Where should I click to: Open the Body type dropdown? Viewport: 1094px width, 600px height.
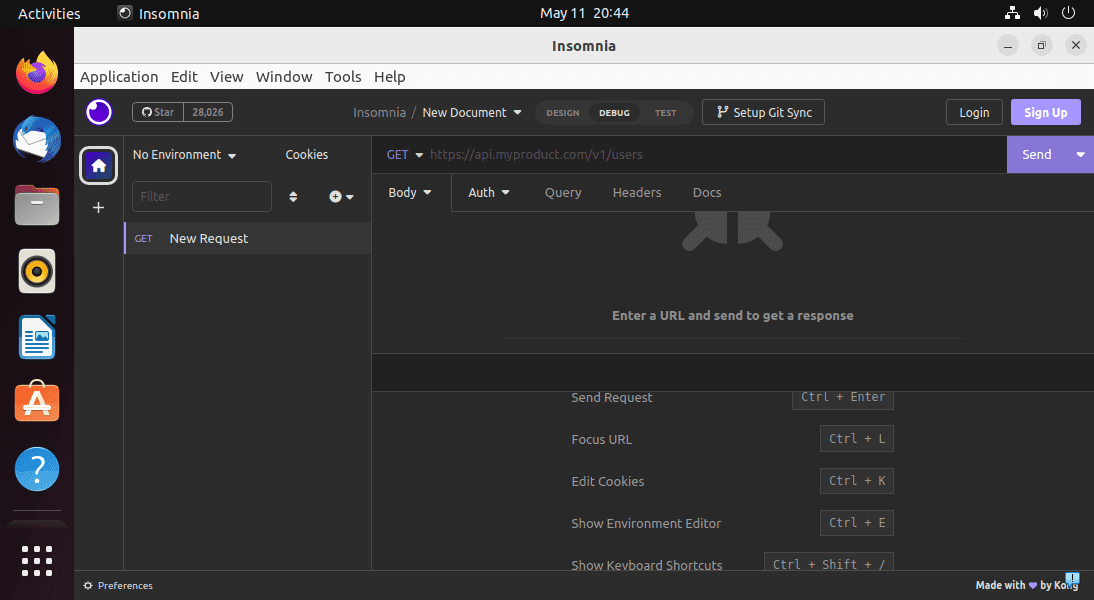(410, 193)
